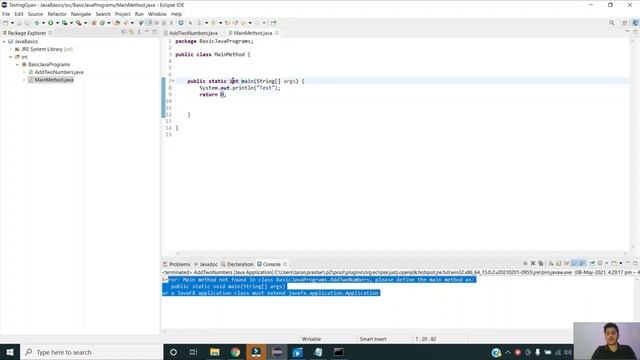Click the 'Writable' status bar entry
Image resolution: width=640 pixels, height=360 pixels.
point(311,339)
